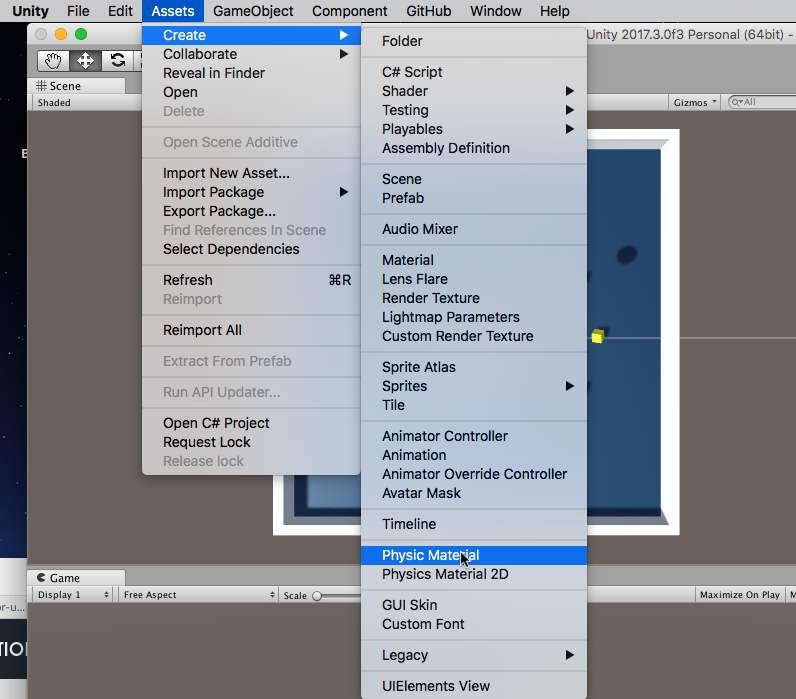Viewport: 796px width, 699px height.
Task: Click the Scale slider handle
Action: 317,595
